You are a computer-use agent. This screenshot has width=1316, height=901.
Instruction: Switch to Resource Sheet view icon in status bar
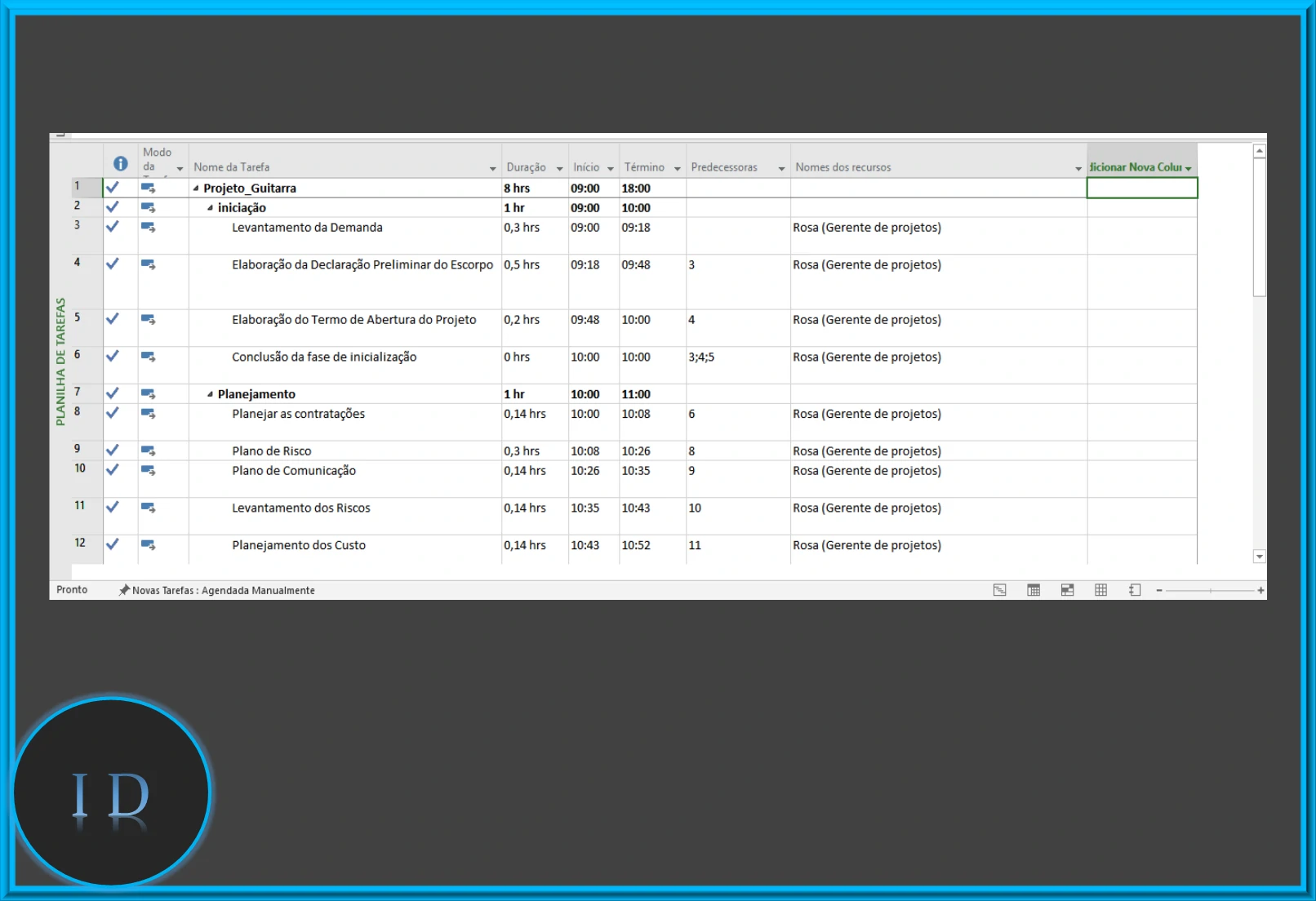coord(1100,590)
